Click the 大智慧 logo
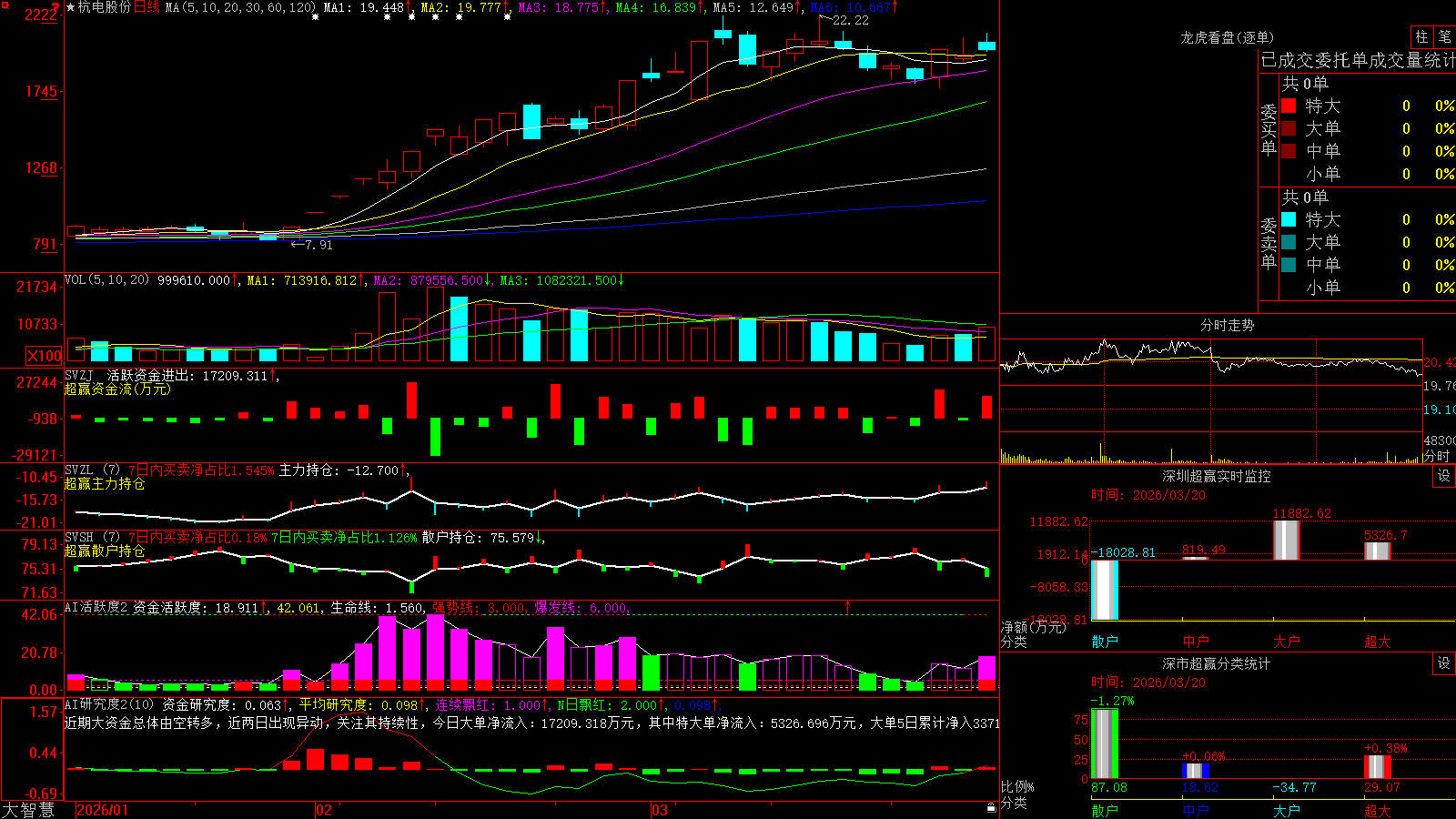 coord(28,810)
